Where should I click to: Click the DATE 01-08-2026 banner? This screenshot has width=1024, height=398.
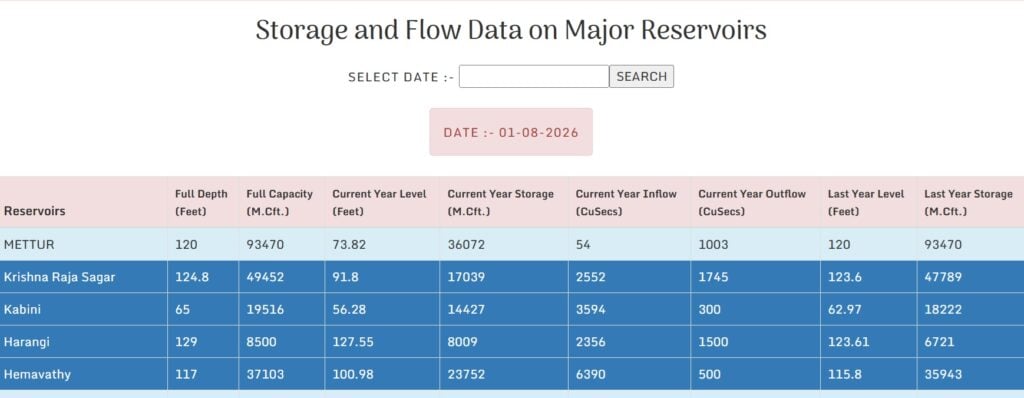point(511,132)
